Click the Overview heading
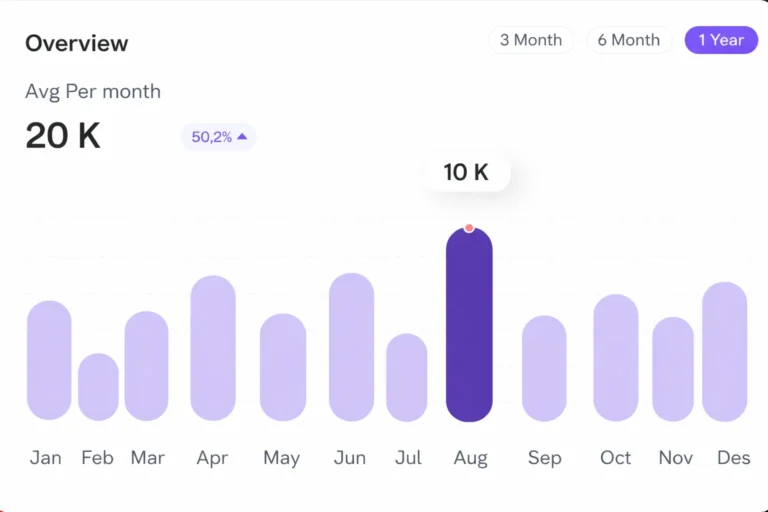The image size is (768, 512). coord(77,43)
